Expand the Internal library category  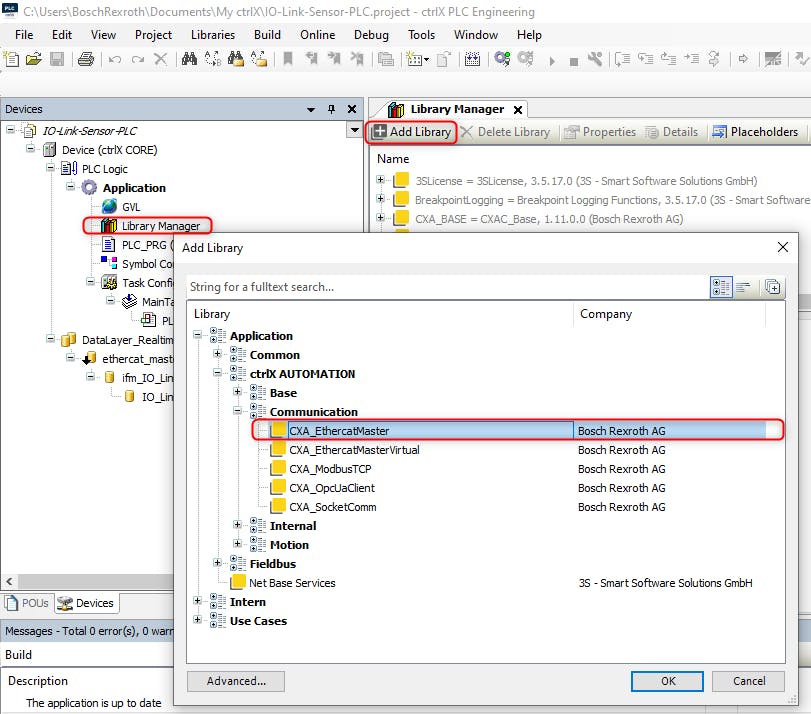pyautogui.click(x=238, y=525)
